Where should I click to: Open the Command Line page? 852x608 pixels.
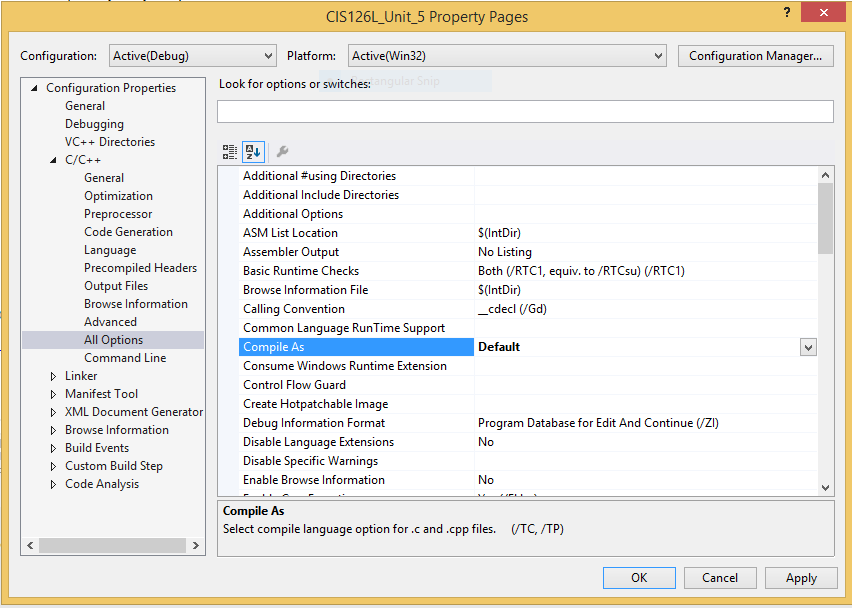(x=125, y=358)
